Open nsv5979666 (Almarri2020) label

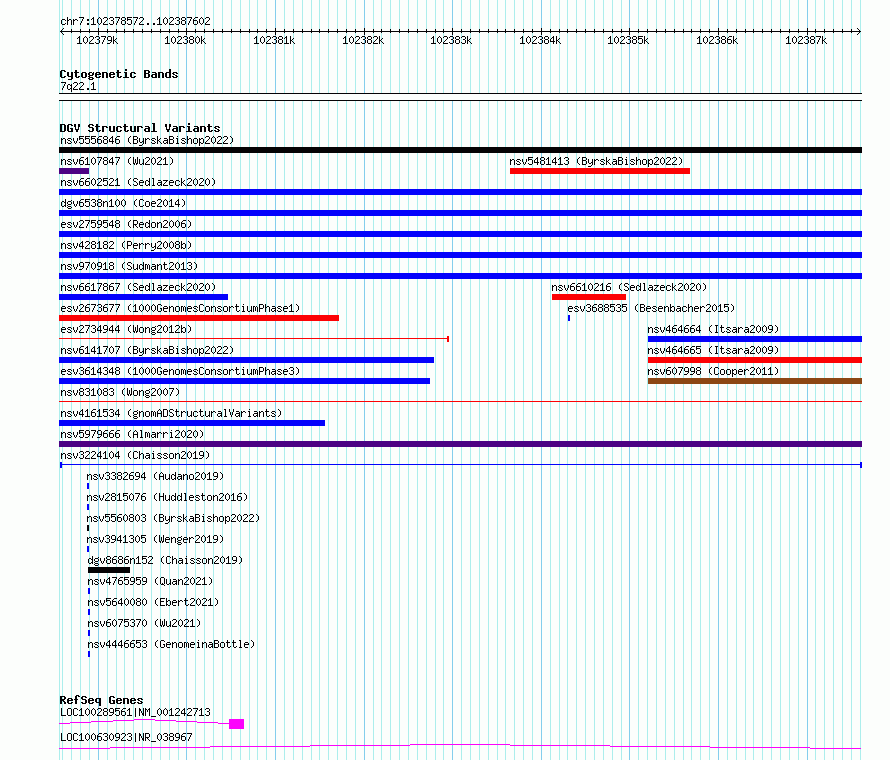(x=132, y=434)
